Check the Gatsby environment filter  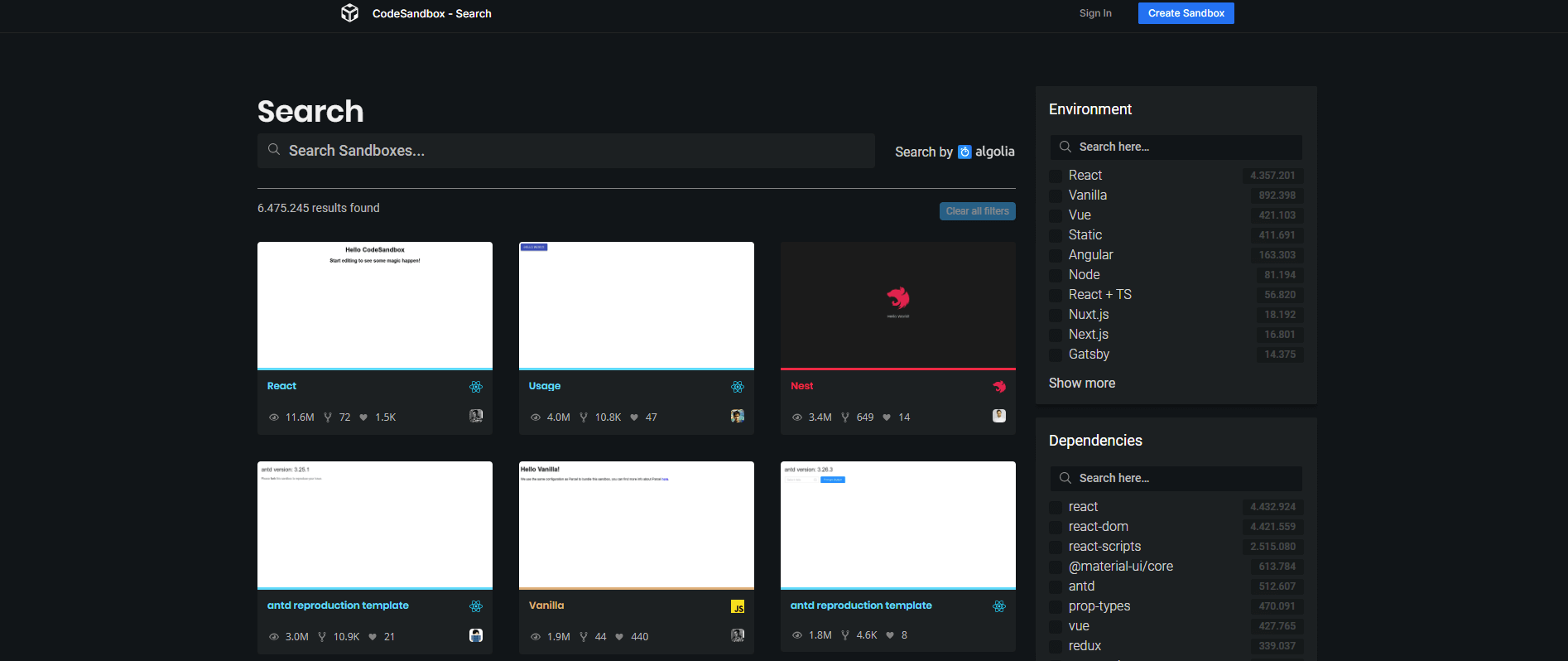pyautogui.click(x=1056, y=355)
